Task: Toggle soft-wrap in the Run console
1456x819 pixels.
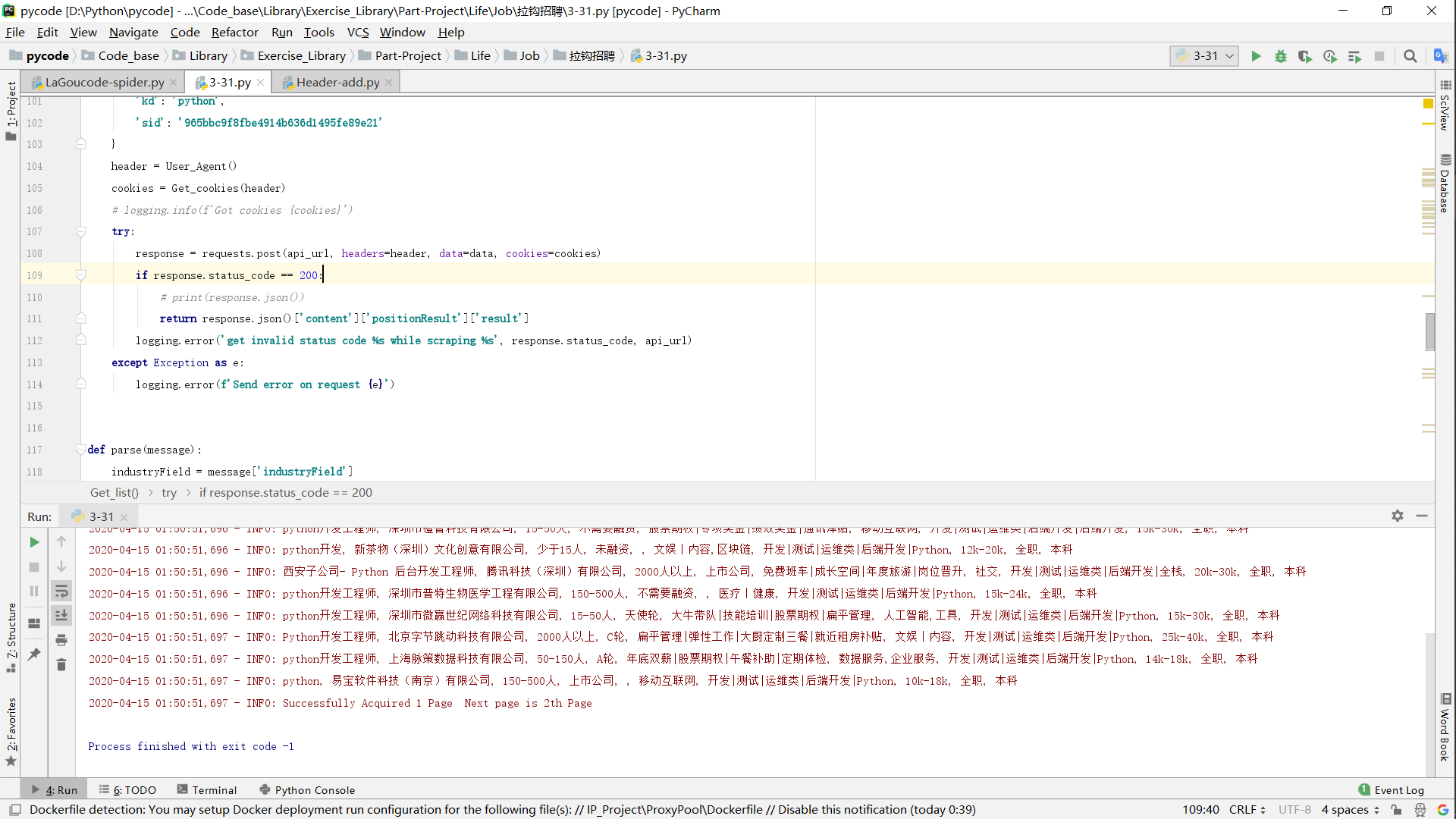Action: pos(61,591)
